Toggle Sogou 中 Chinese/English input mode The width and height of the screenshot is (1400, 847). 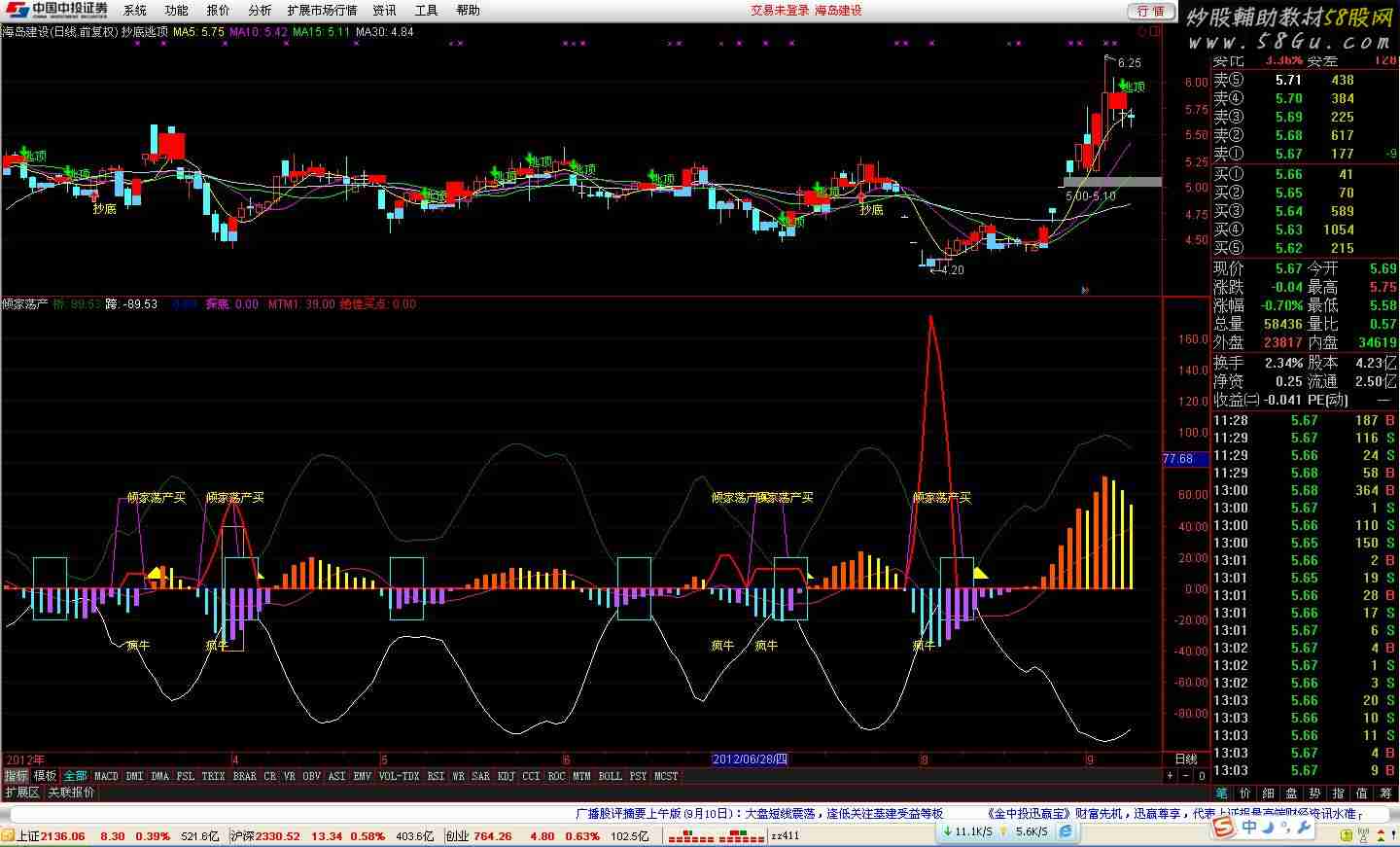click(x=1250, y=828)
